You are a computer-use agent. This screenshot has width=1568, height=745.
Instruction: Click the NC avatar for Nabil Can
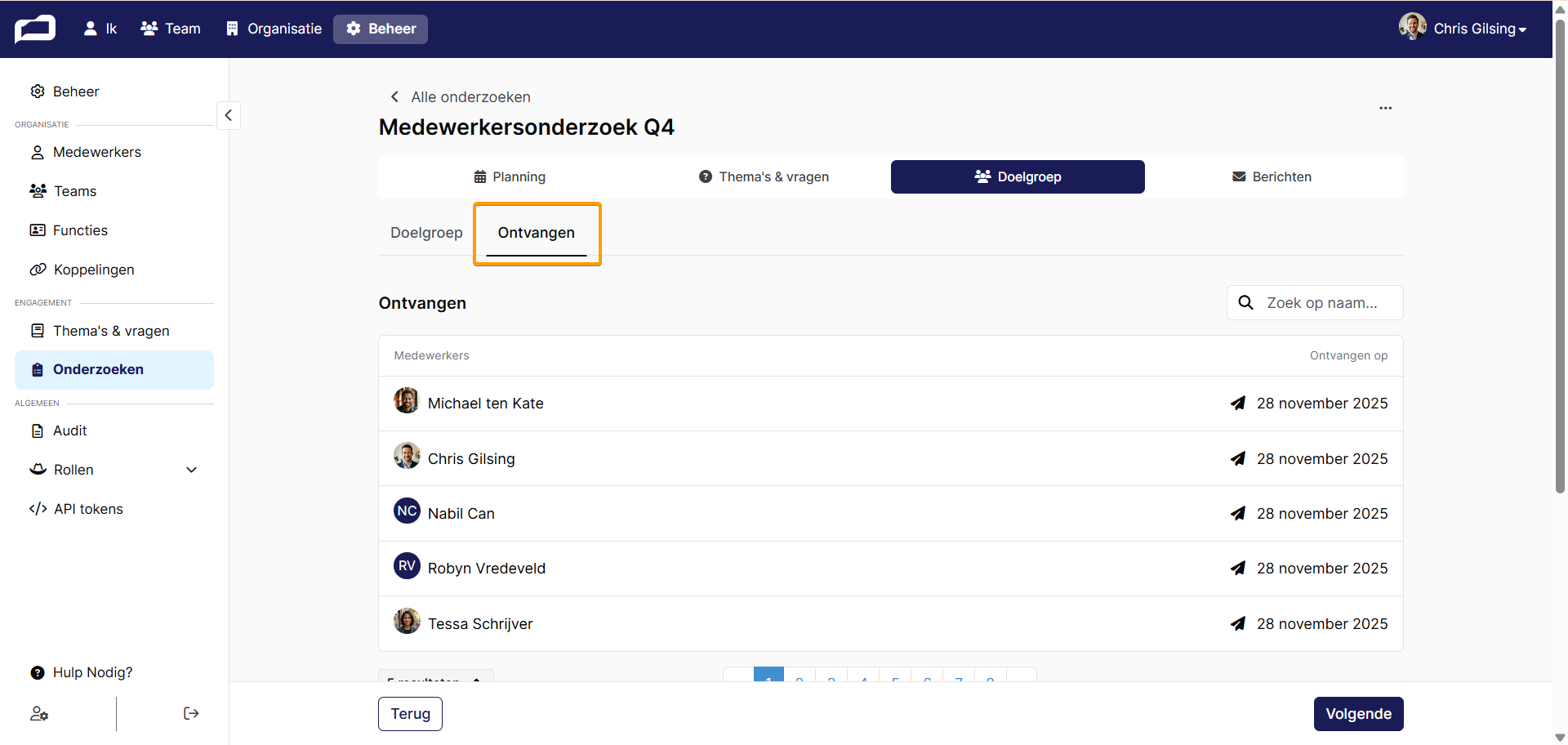click(x=407, y=511)
